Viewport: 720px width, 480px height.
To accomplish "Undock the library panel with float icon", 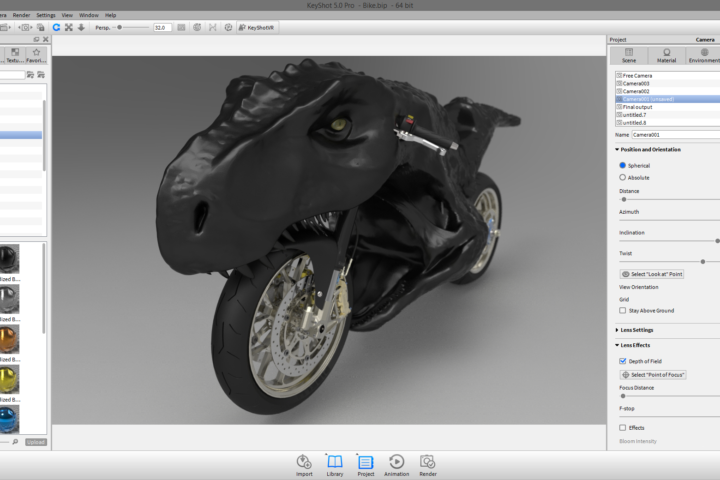I will point(36,40).
